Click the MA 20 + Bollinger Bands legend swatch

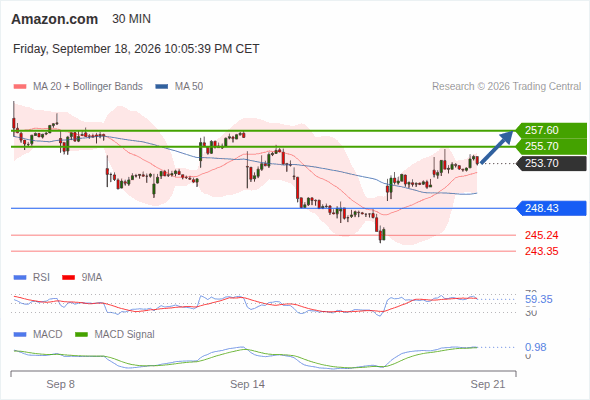(20, 87)
